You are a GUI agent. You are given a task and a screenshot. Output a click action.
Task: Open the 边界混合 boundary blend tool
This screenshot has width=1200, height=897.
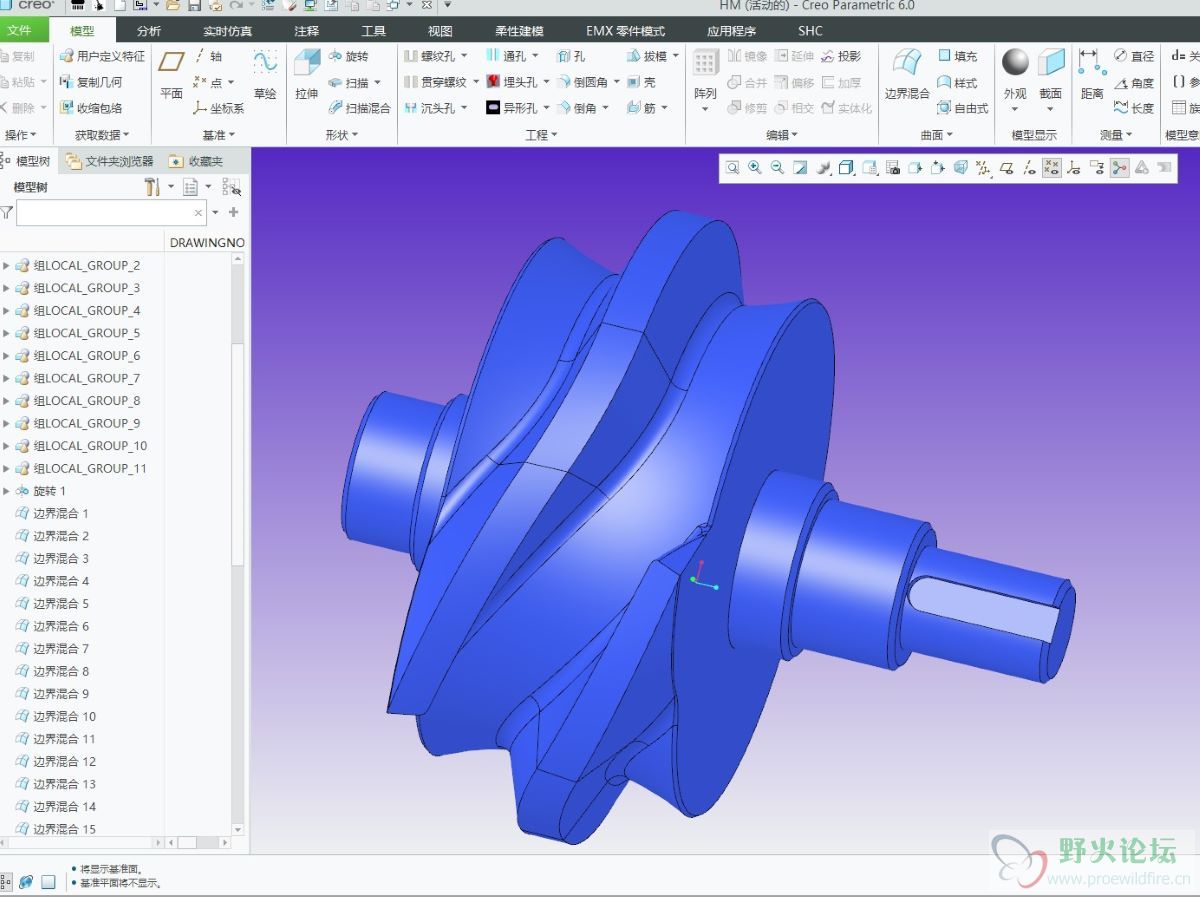[907, 74]
